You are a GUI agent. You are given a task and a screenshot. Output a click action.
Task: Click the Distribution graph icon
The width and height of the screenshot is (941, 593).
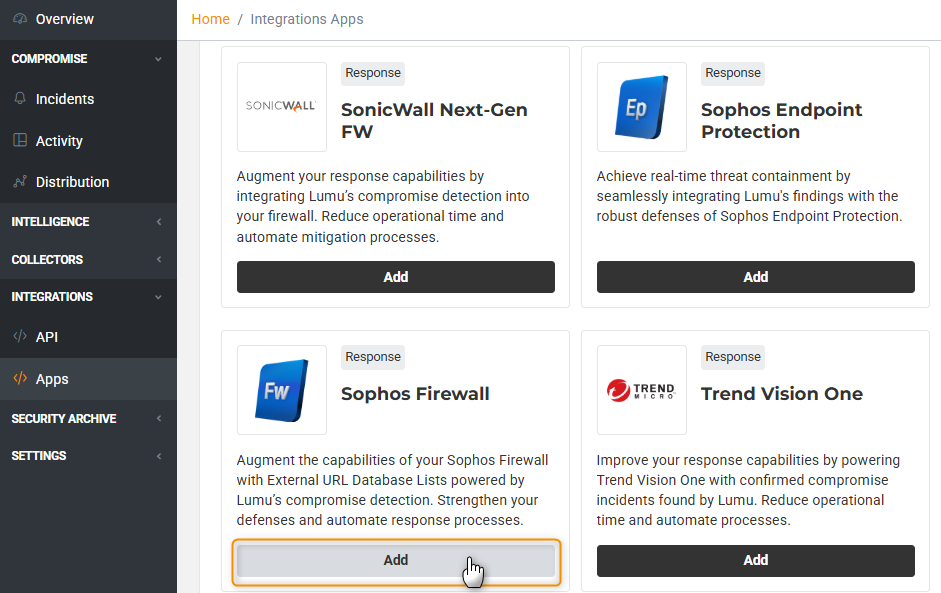[20, 182]
